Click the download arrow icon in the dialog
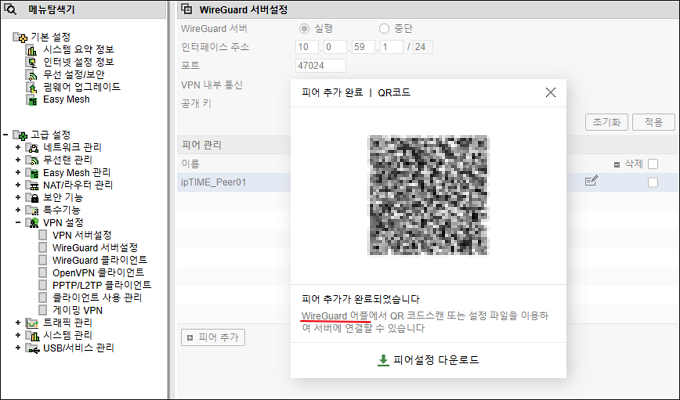680x400 pixels. 383,360
